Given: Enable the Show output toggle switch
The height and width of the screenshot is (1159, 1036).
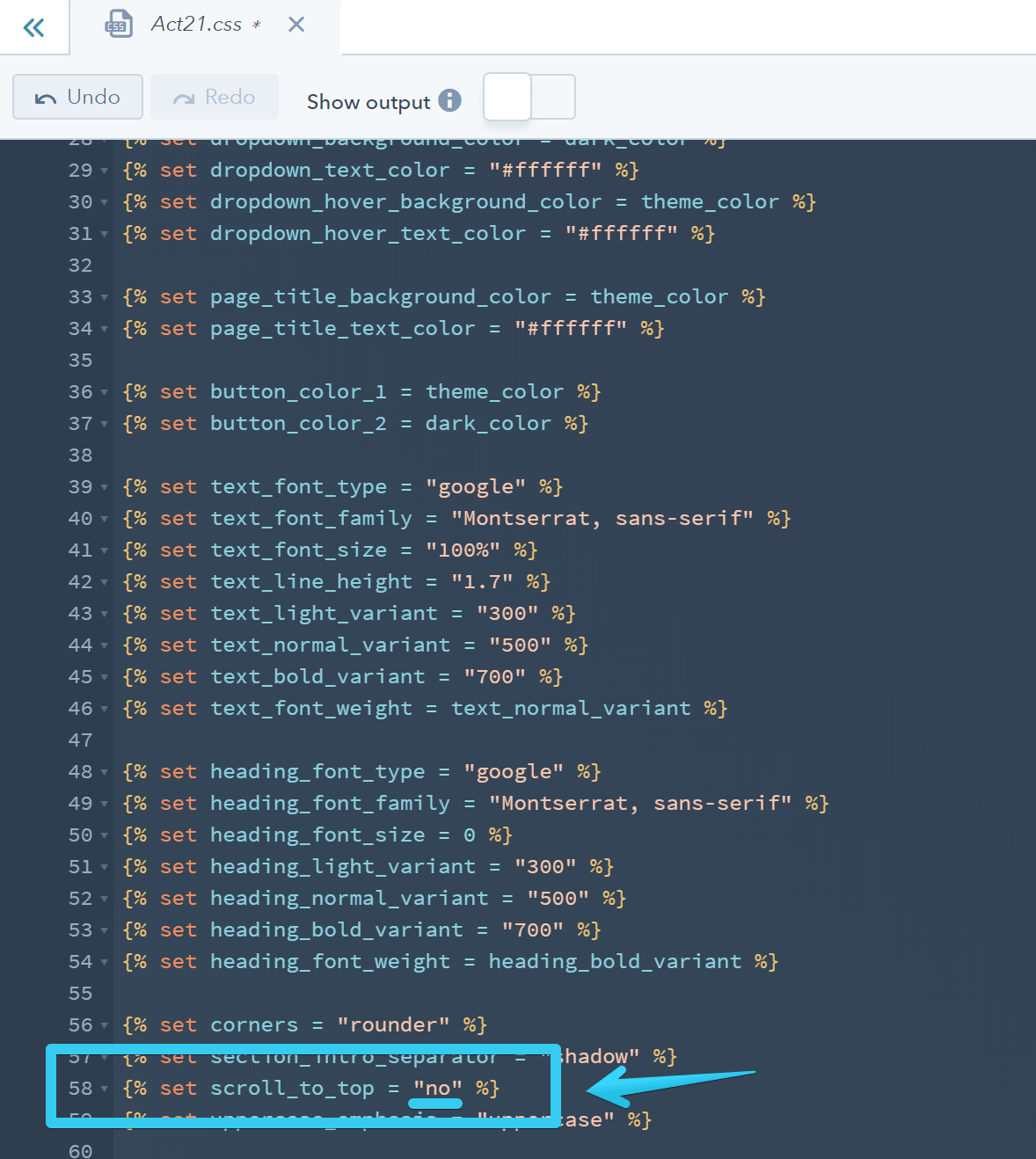Looking at the screenshot, I should pyautogui.click(x=529, y=97).
